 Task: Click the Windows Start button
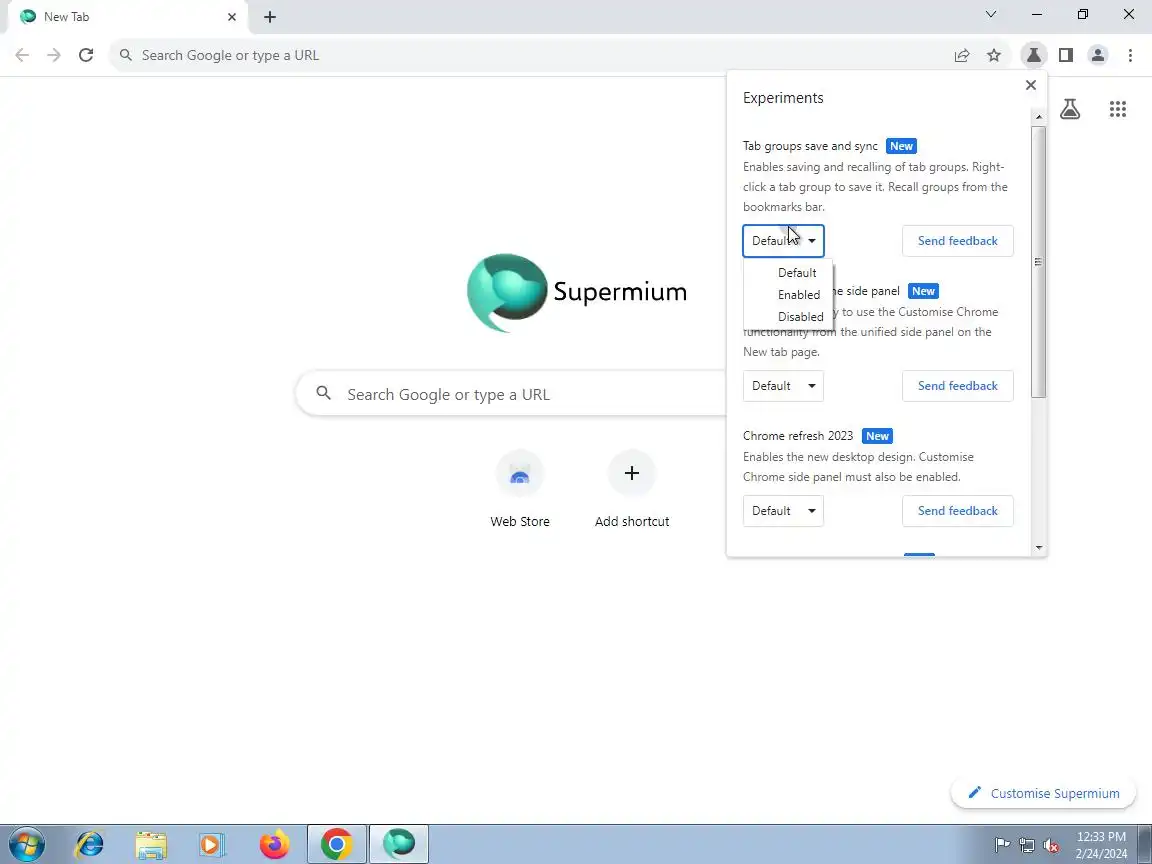tap(27, 845)
